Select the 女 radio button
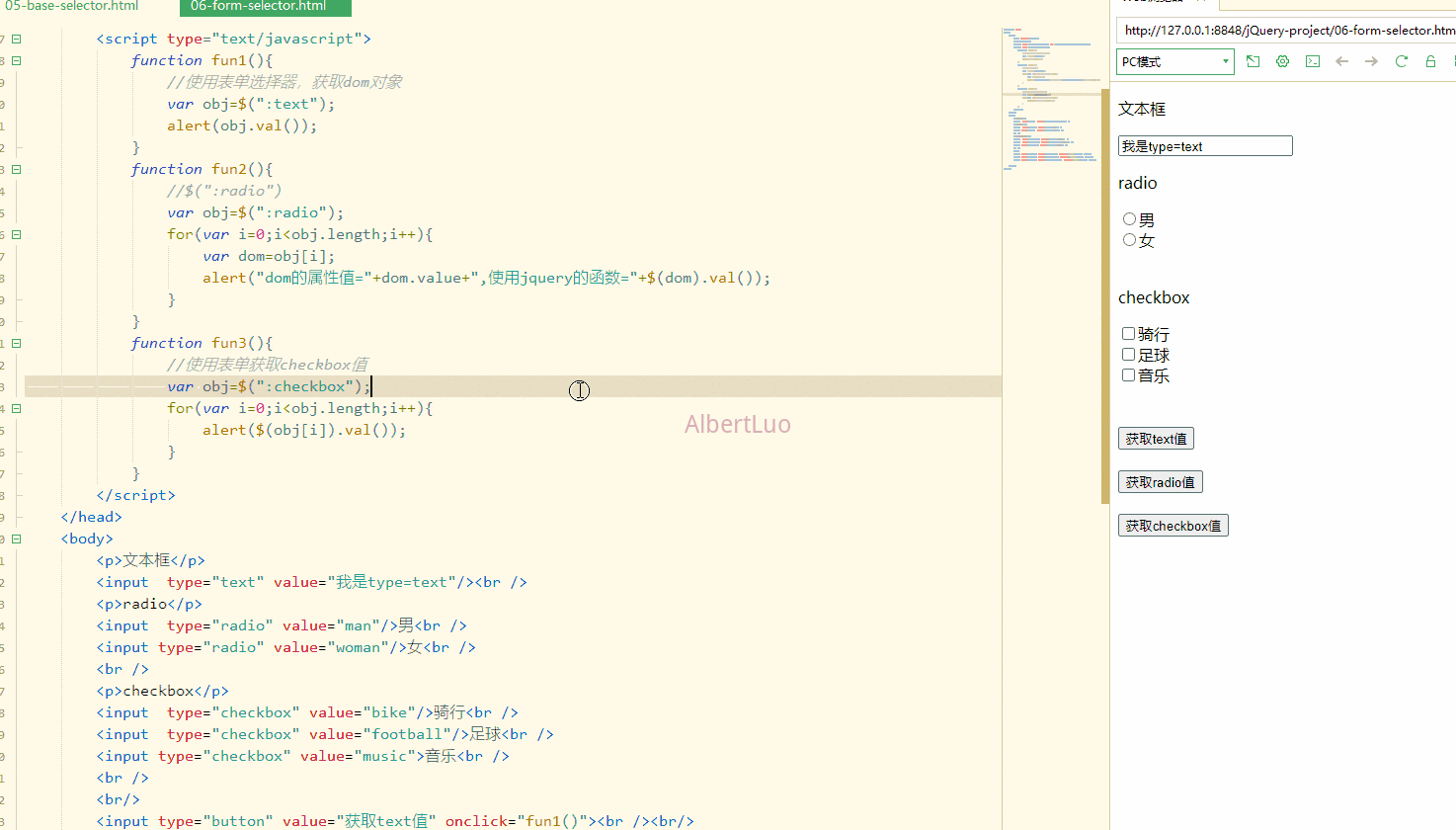Image resolution: width=1456 pixels, height=830 pixels. 1129,240
